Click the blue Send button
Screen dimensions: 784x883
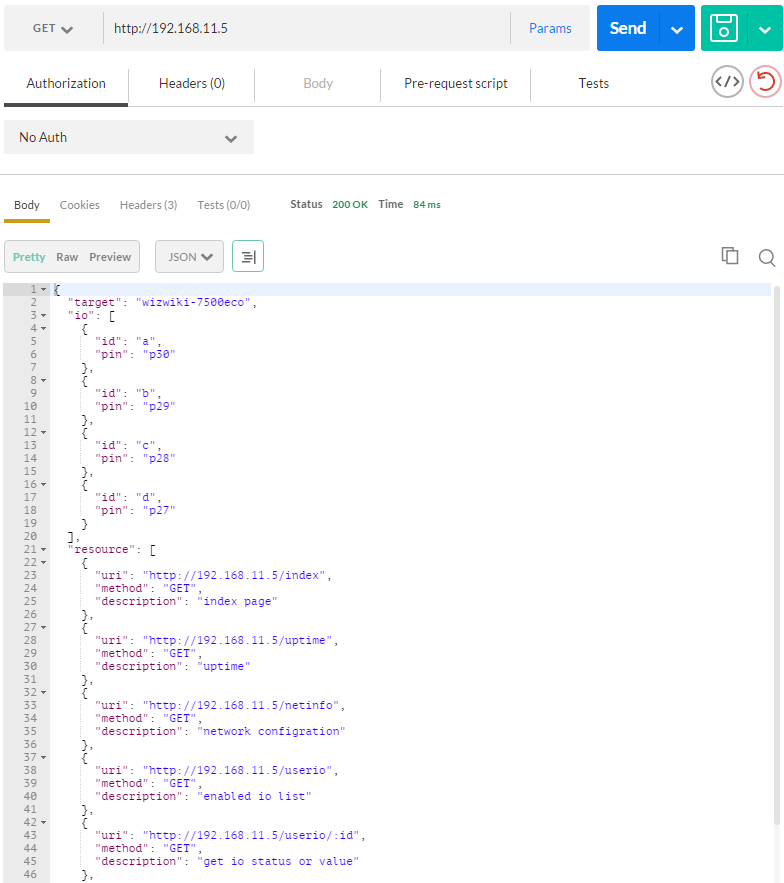pyautogui.click(x=628, y=28)
